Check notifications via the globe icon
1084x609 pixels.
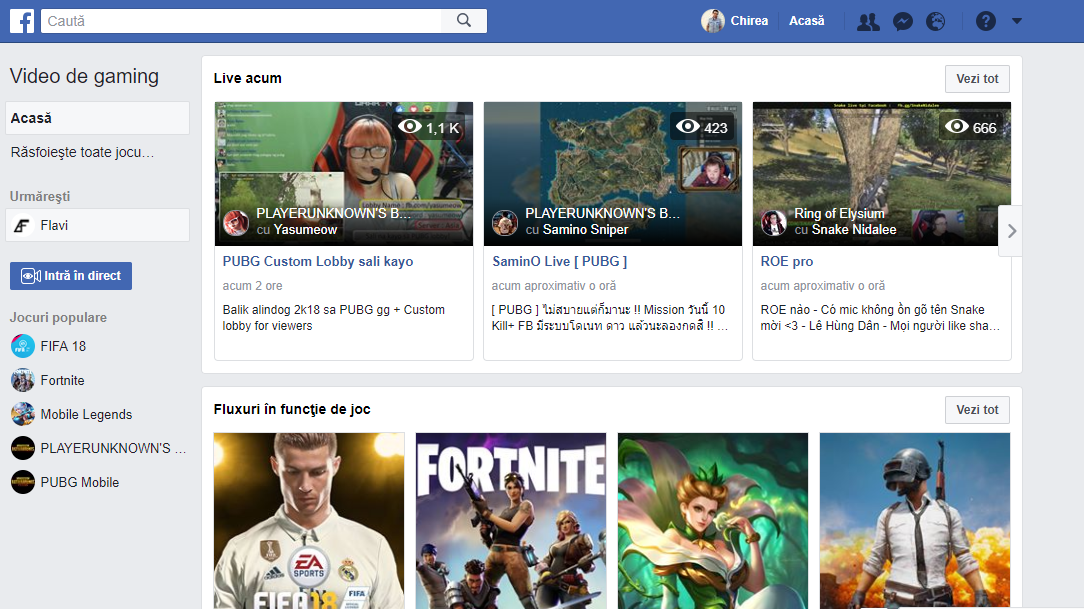pos(937,20)
